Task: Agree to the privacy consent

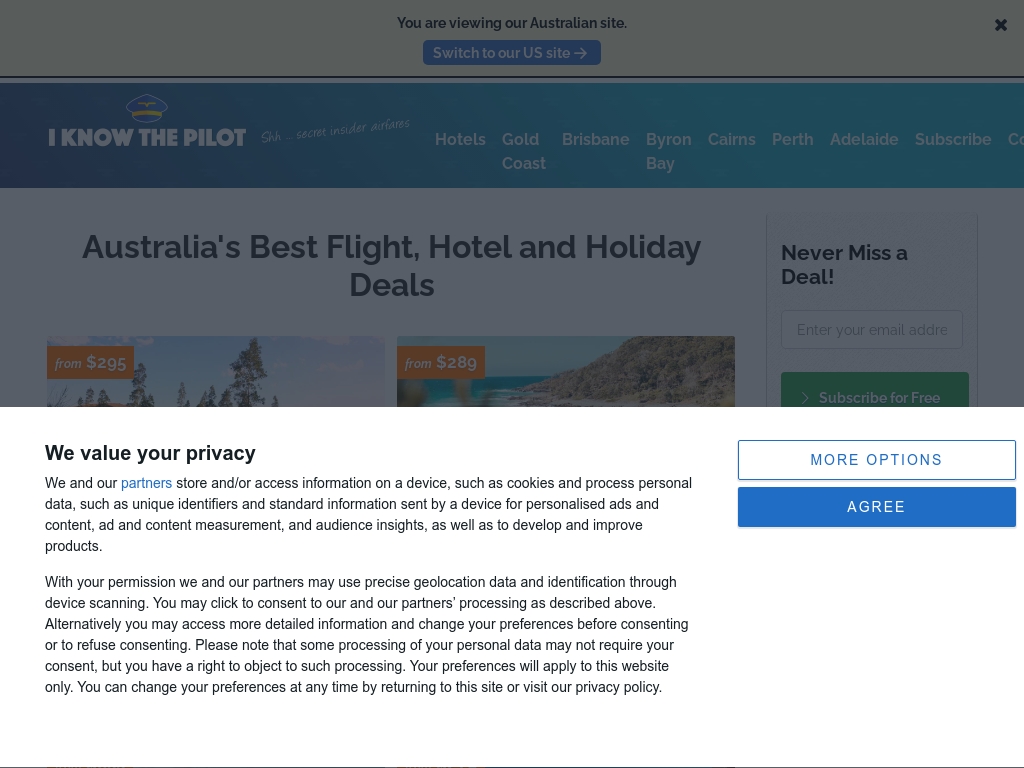Action: point(876,507)
